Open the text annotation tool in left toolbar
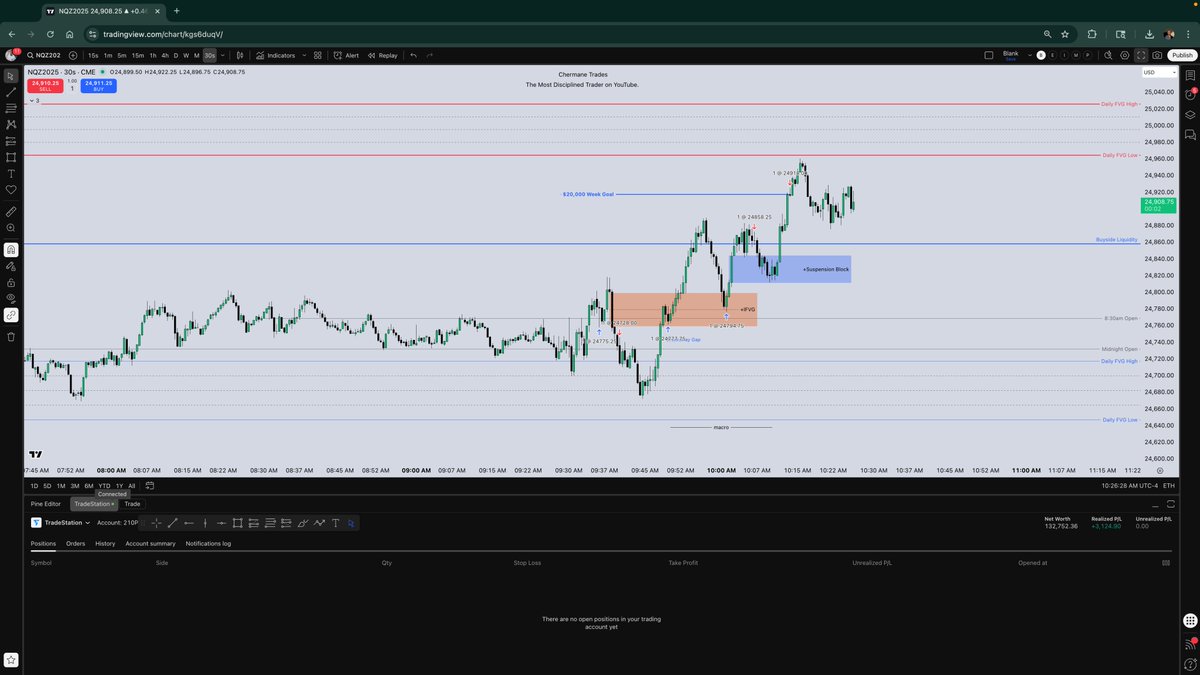Image resolution: width=1200 pixels, height=675 pixels. (11, 173)
